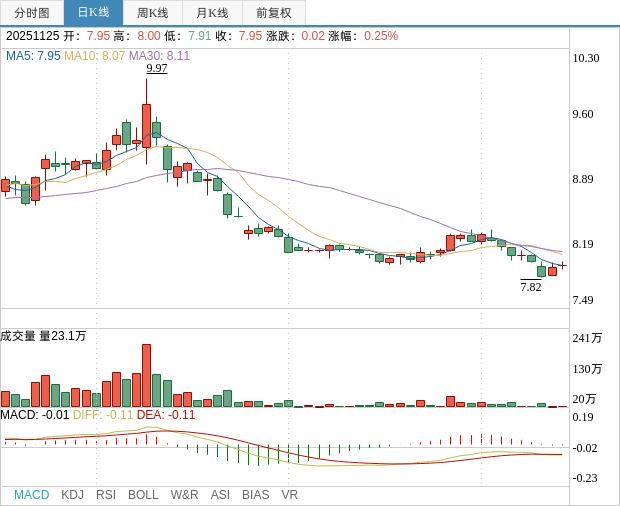The width and height of the screenshot is (620, 506).
Task: Click the 低: 7.91 value
Action: point(200,36)
